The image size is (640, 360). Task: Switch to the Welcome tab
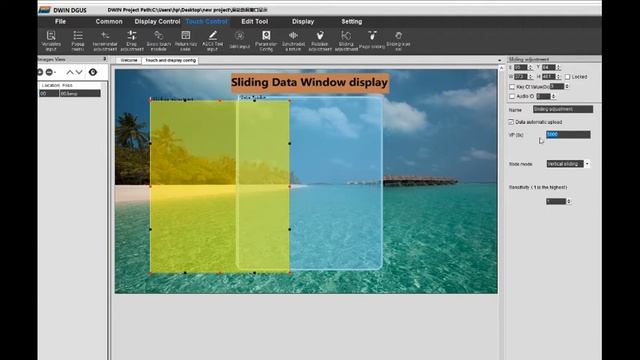tap(129, 60)
